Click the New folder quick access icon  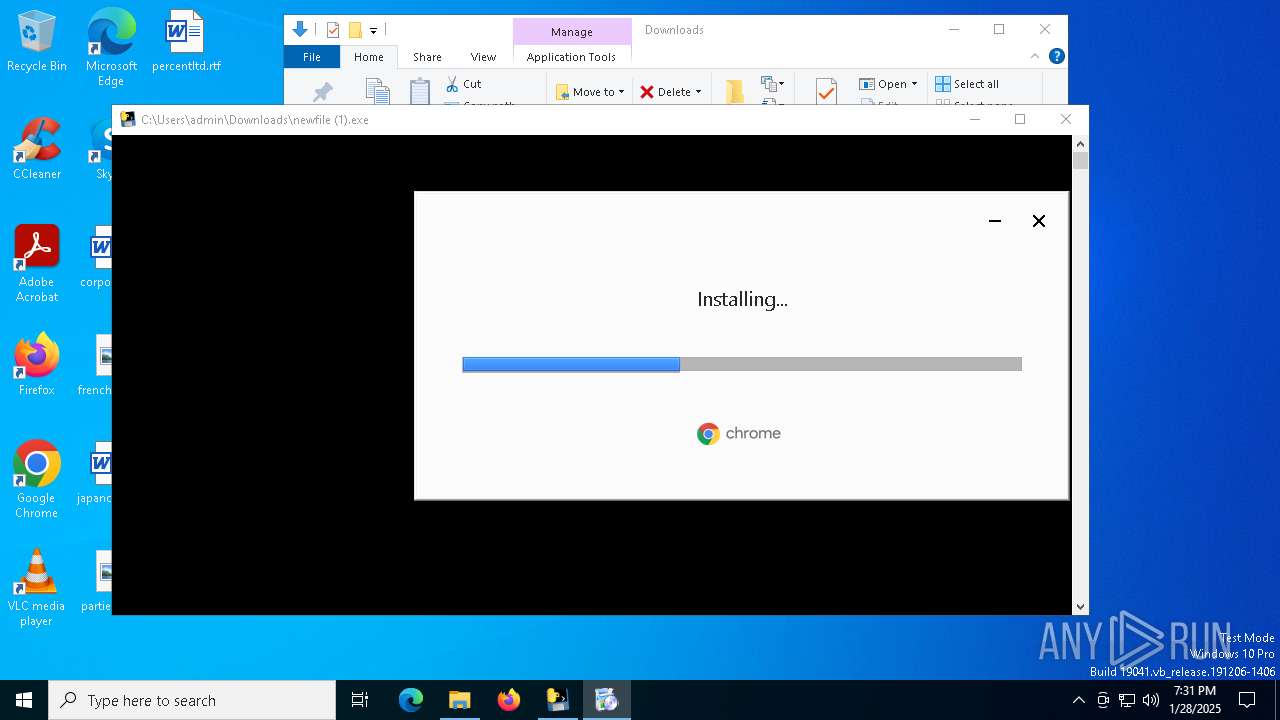tap(355, 30)
